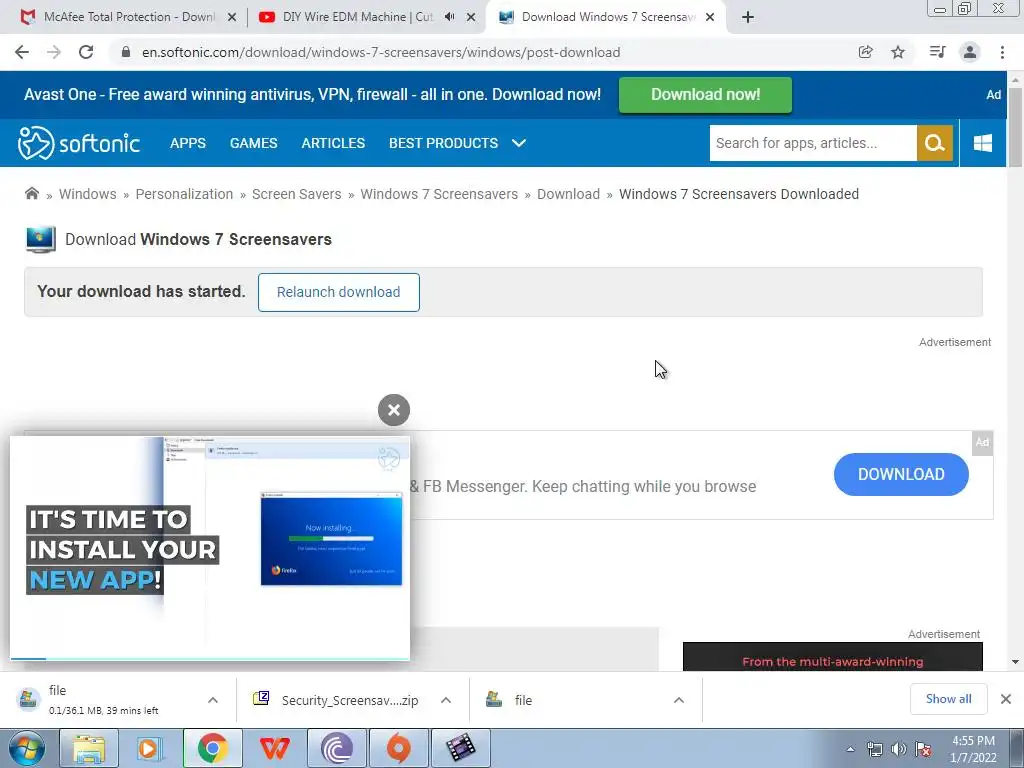Screen dimensions: 1024x768
Task: Open the film clapper video app in taskbar
Action: [x=460, y=748]
